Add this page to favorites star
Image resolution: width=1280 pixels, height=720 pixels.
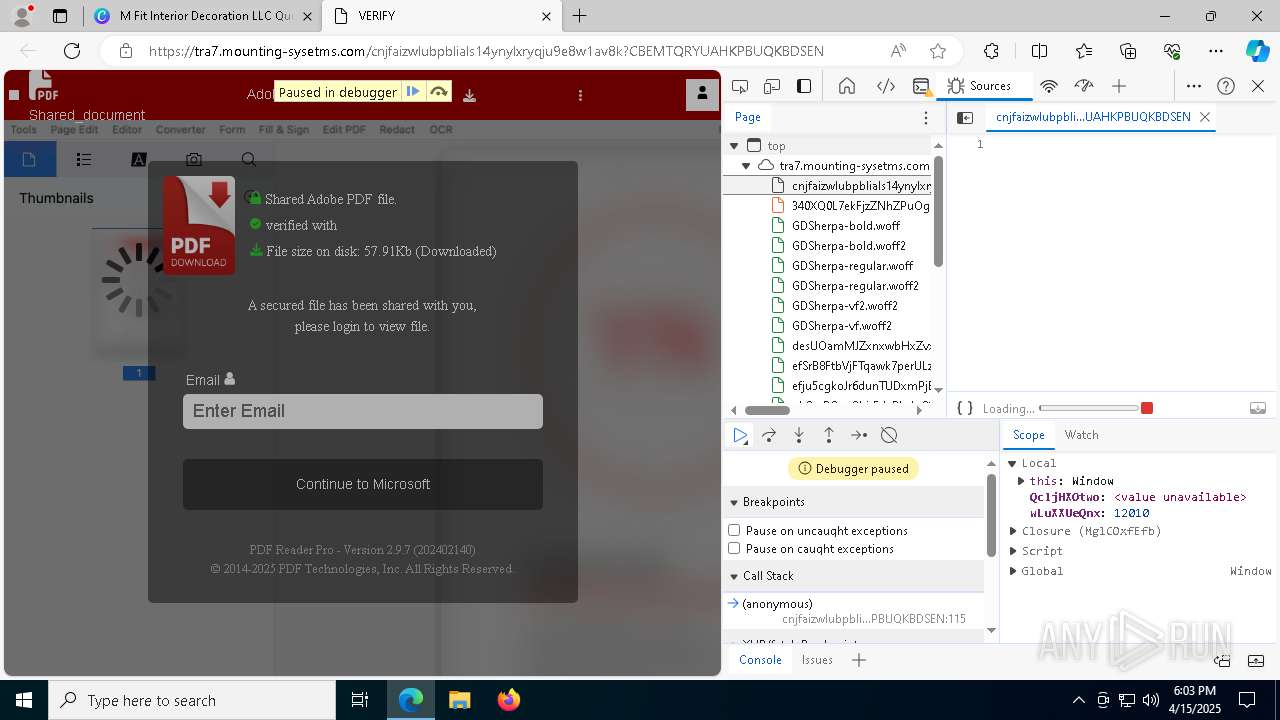[937, 51]
